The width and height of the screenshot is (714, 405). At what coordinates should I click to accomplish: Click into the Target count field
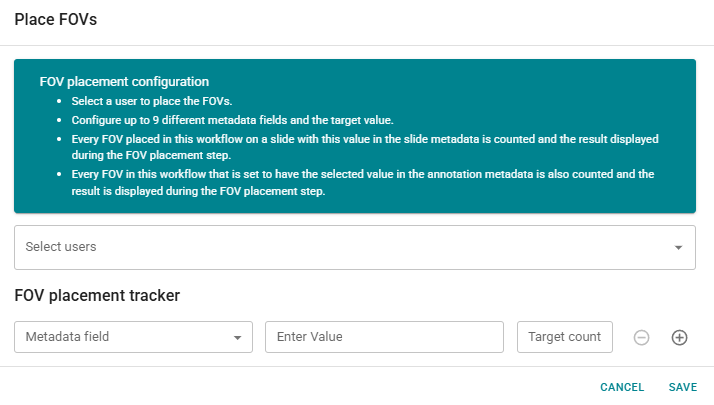564,337
